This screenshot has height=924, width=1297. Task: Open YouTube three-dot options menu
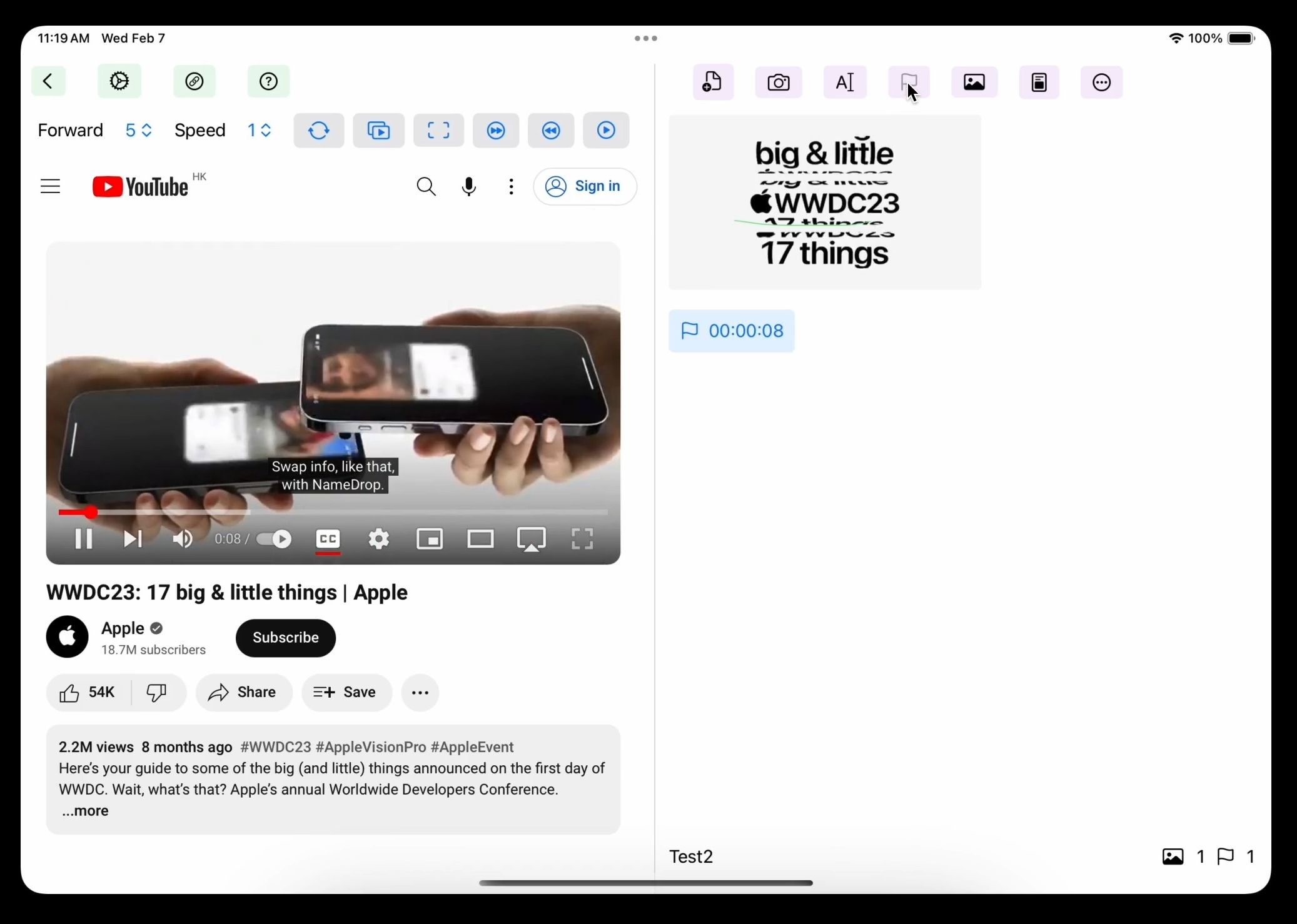pos(512,186)
